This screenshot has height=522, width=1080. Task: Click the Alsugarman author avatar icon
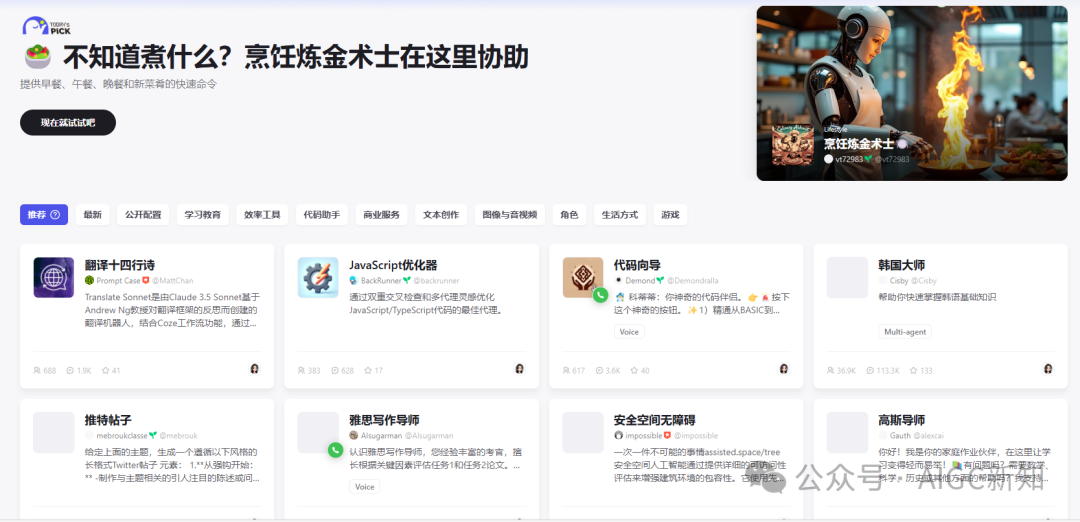[x=353, y=436]
